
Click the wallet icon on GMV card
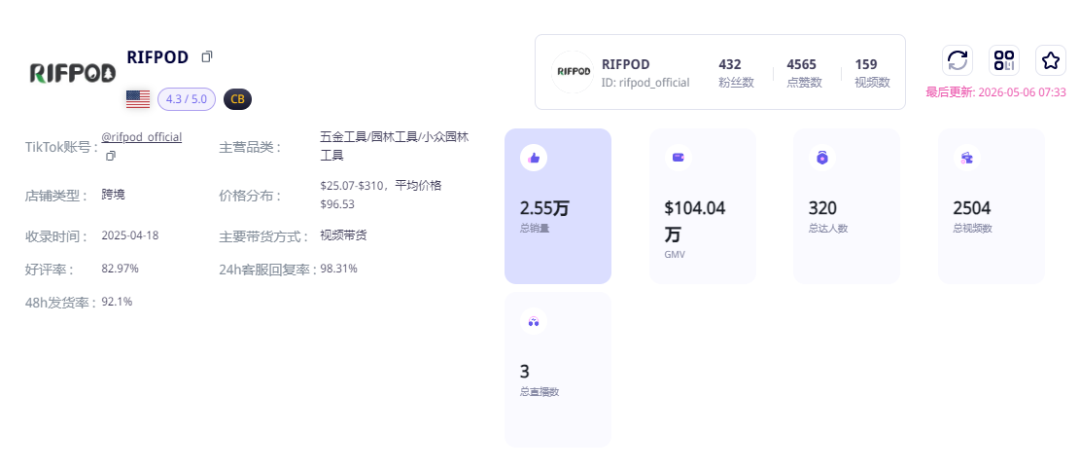click(678, 158)
